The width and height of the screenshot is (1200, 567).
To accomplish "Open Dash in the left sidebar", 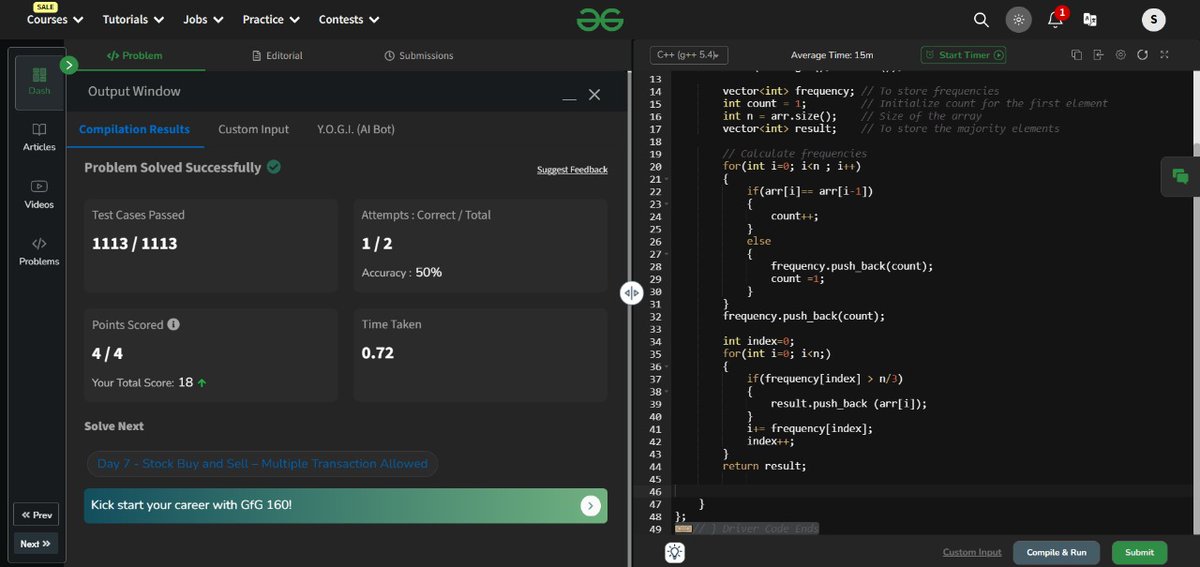I will tap(39, 82).
